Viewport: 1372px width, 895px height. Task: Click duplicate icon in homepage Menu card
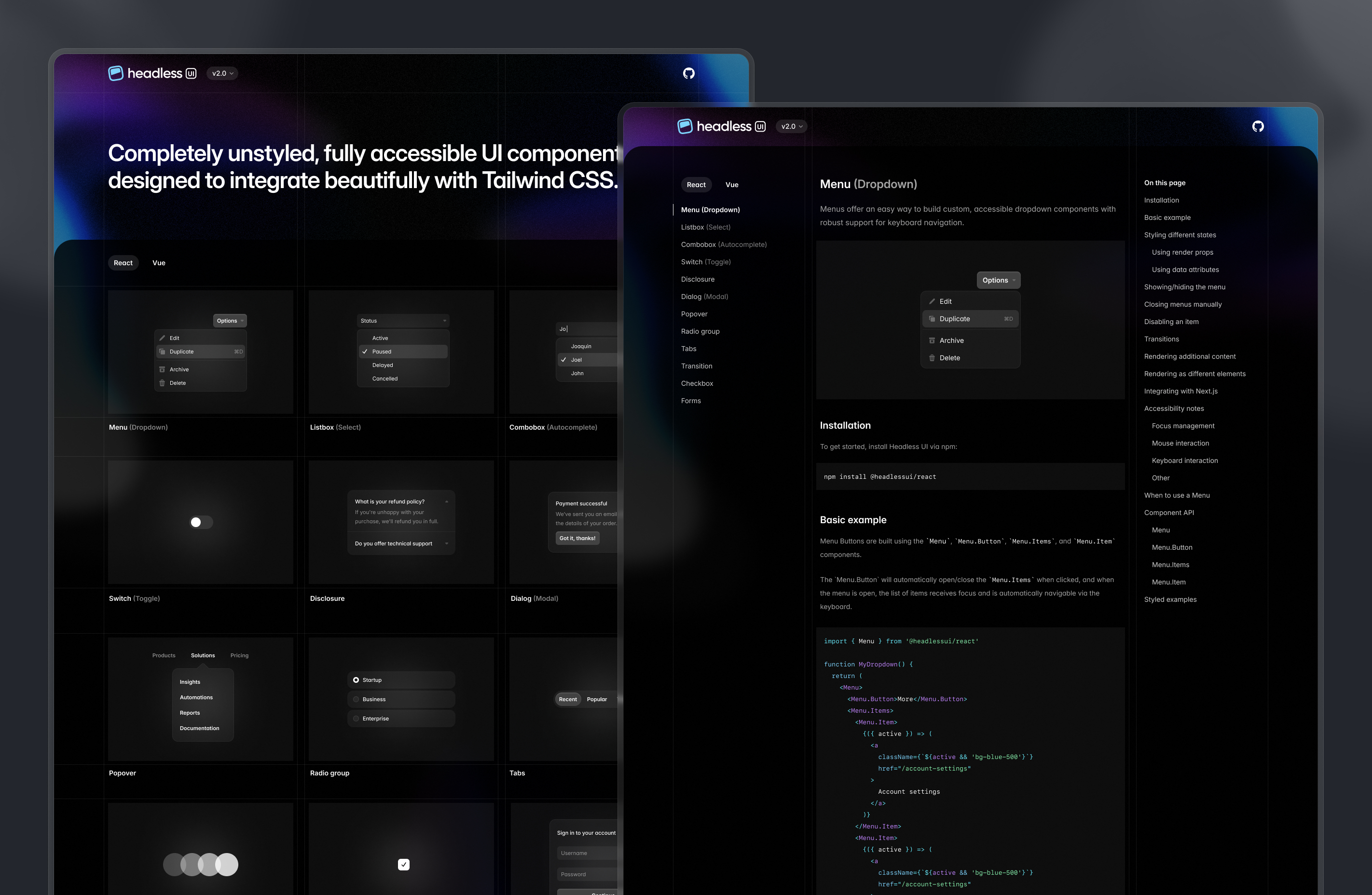point(162,352)
